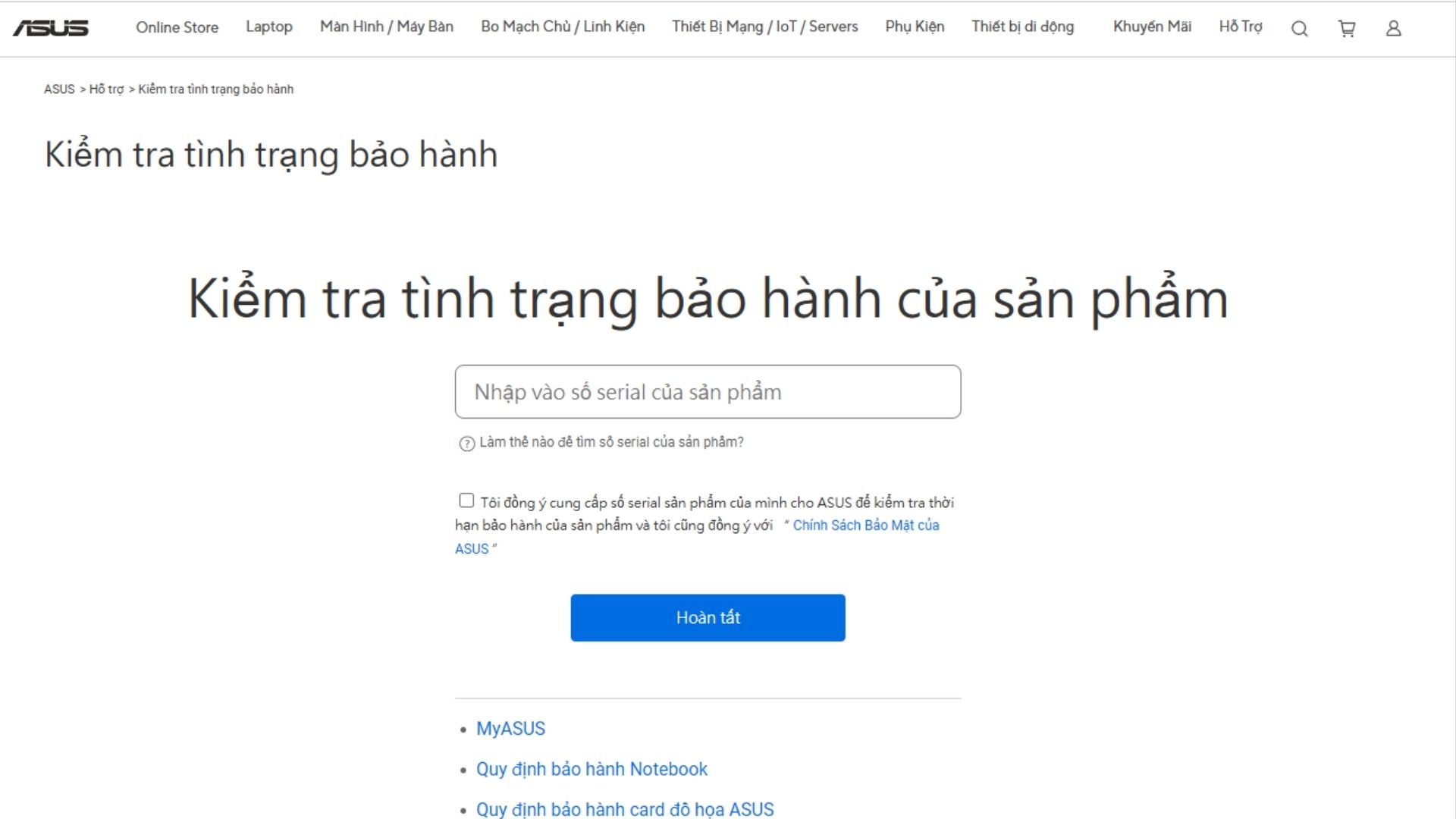Open Online Store menu
This screenshot has height=819, width=1456.
pos(177,27)
